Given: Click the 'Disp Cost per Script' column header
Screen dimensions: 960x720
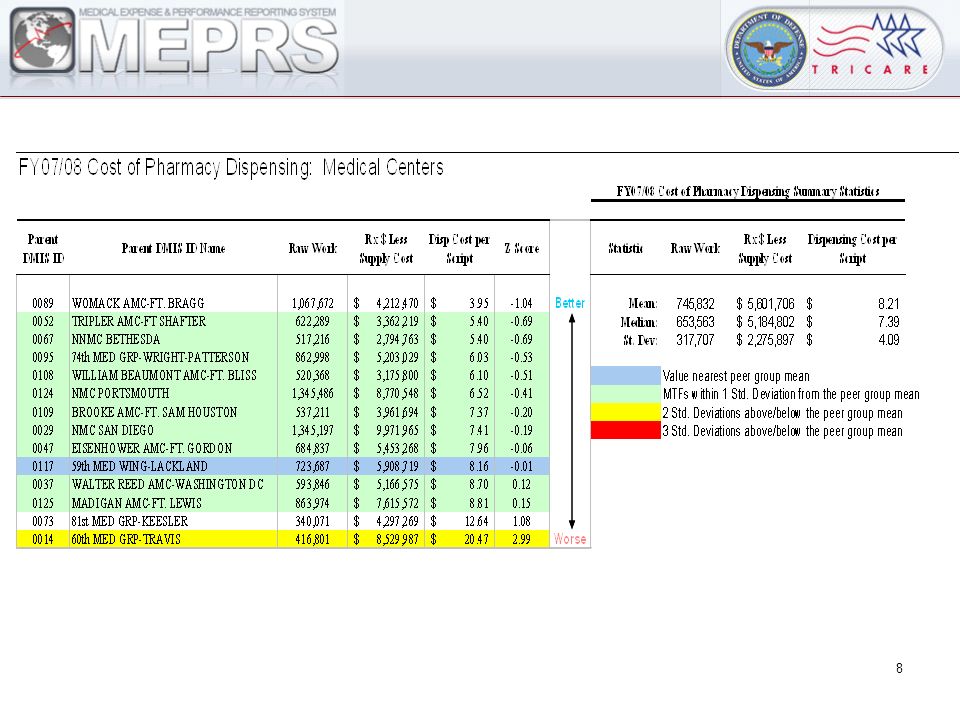Looking at the screenshot, I should point(459,249).
